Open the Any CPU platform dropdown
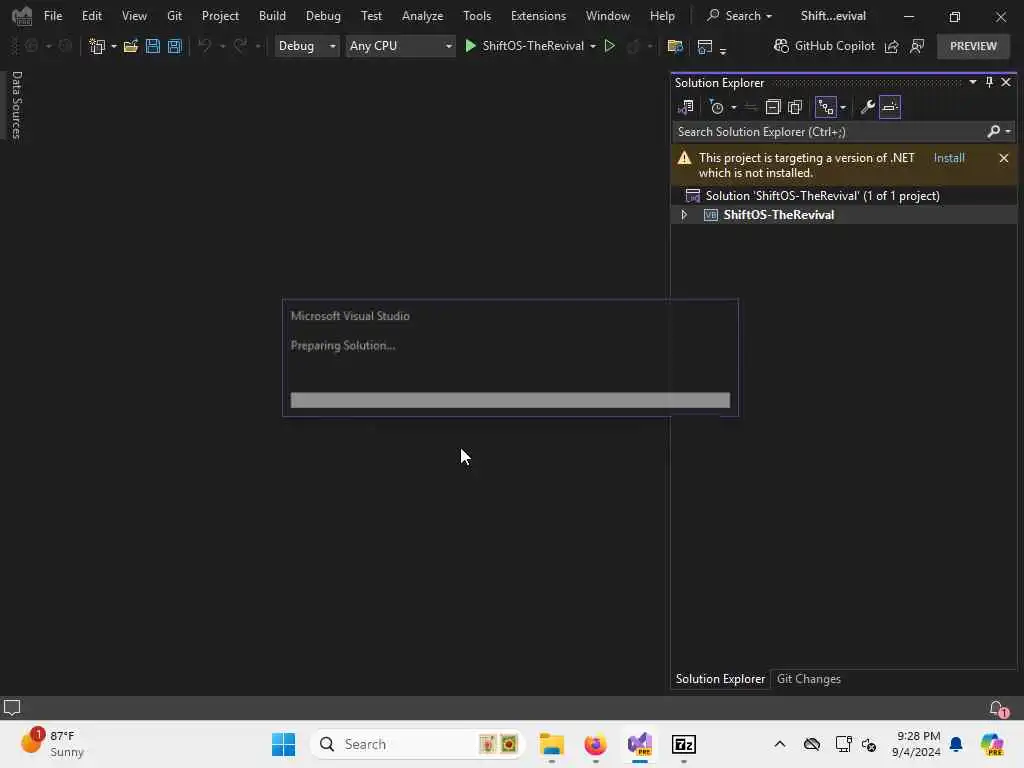Image resolution: width=1024 pixels, height=768 pixels. [x=400, y=46]
